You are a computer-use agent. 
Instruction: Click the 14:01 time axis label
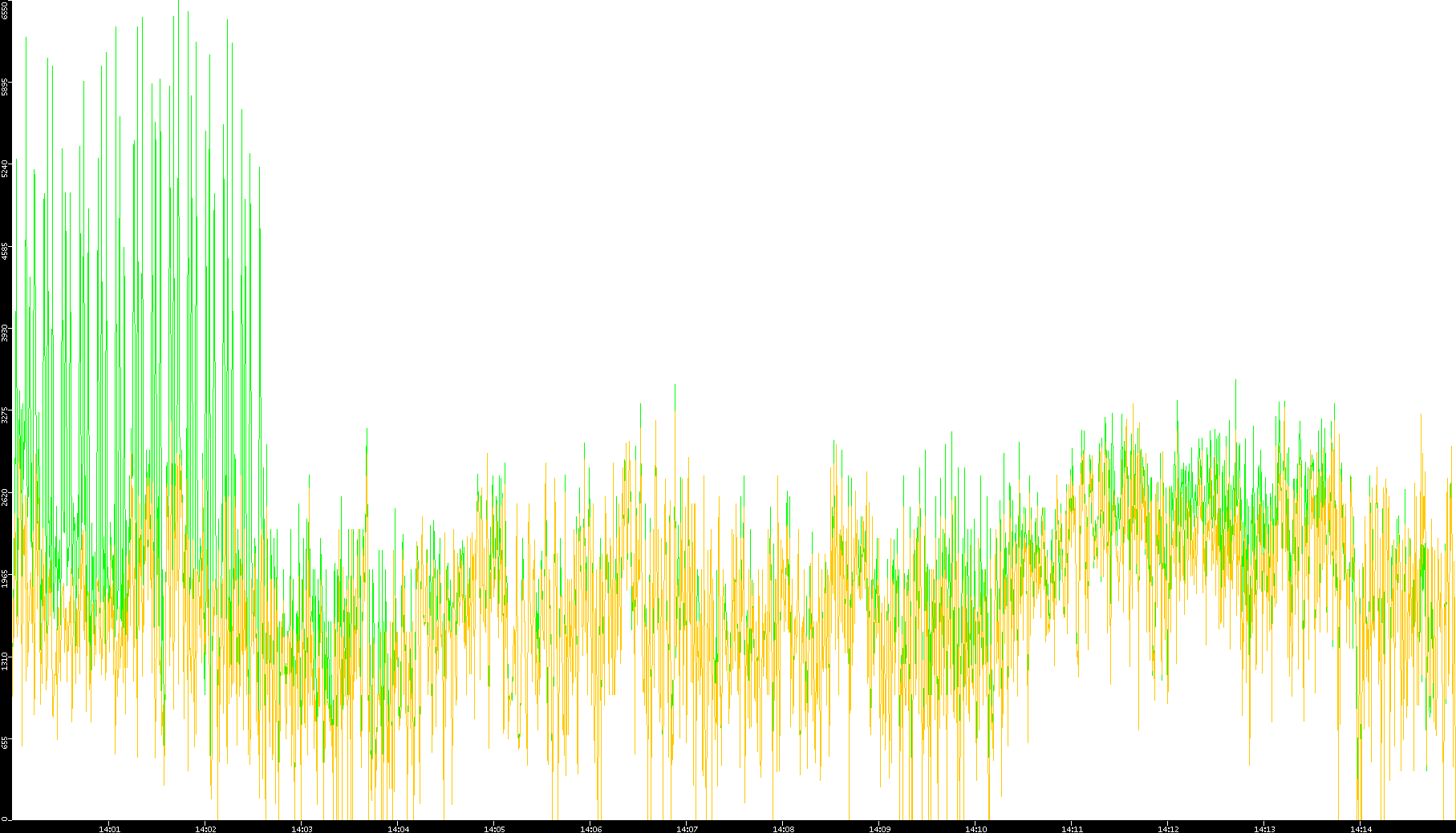(x=109, y=828)
